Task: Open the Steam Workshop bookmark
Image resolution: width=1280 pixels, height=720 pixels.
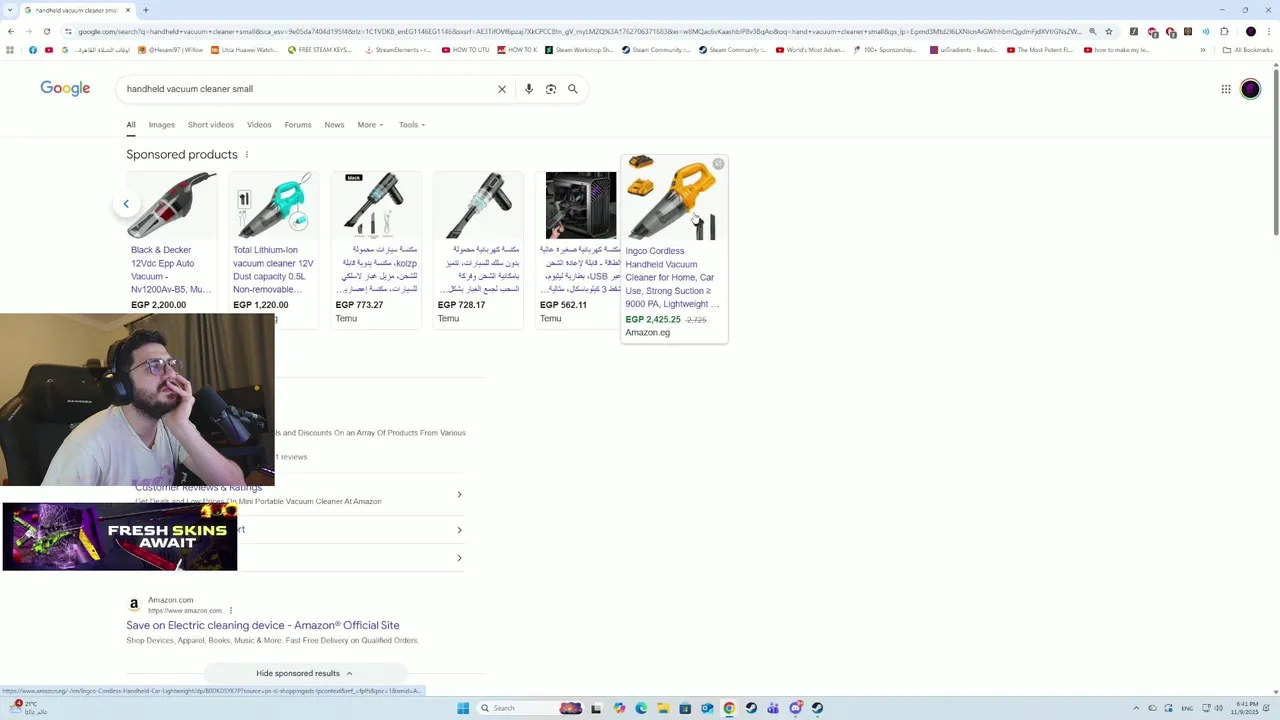Action: pyautogui.click(x=578, y=50)
